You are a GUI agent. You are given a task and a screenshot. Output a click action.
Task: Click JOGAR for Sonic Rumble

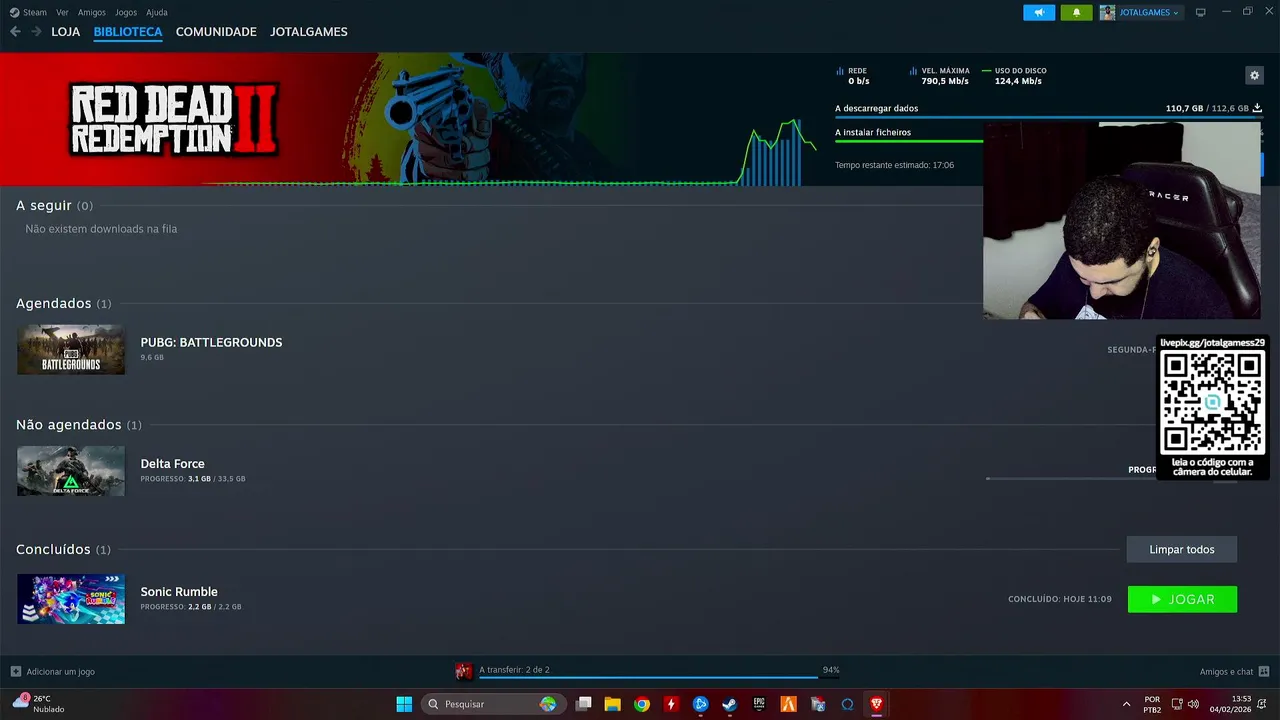1182,599
